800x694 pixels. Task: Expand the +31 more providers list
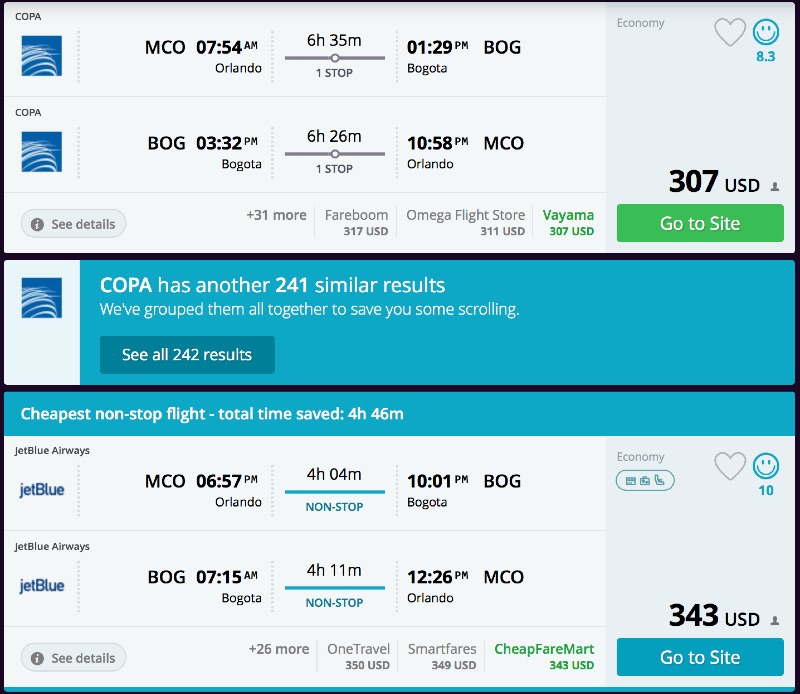[x=276, y=215]
